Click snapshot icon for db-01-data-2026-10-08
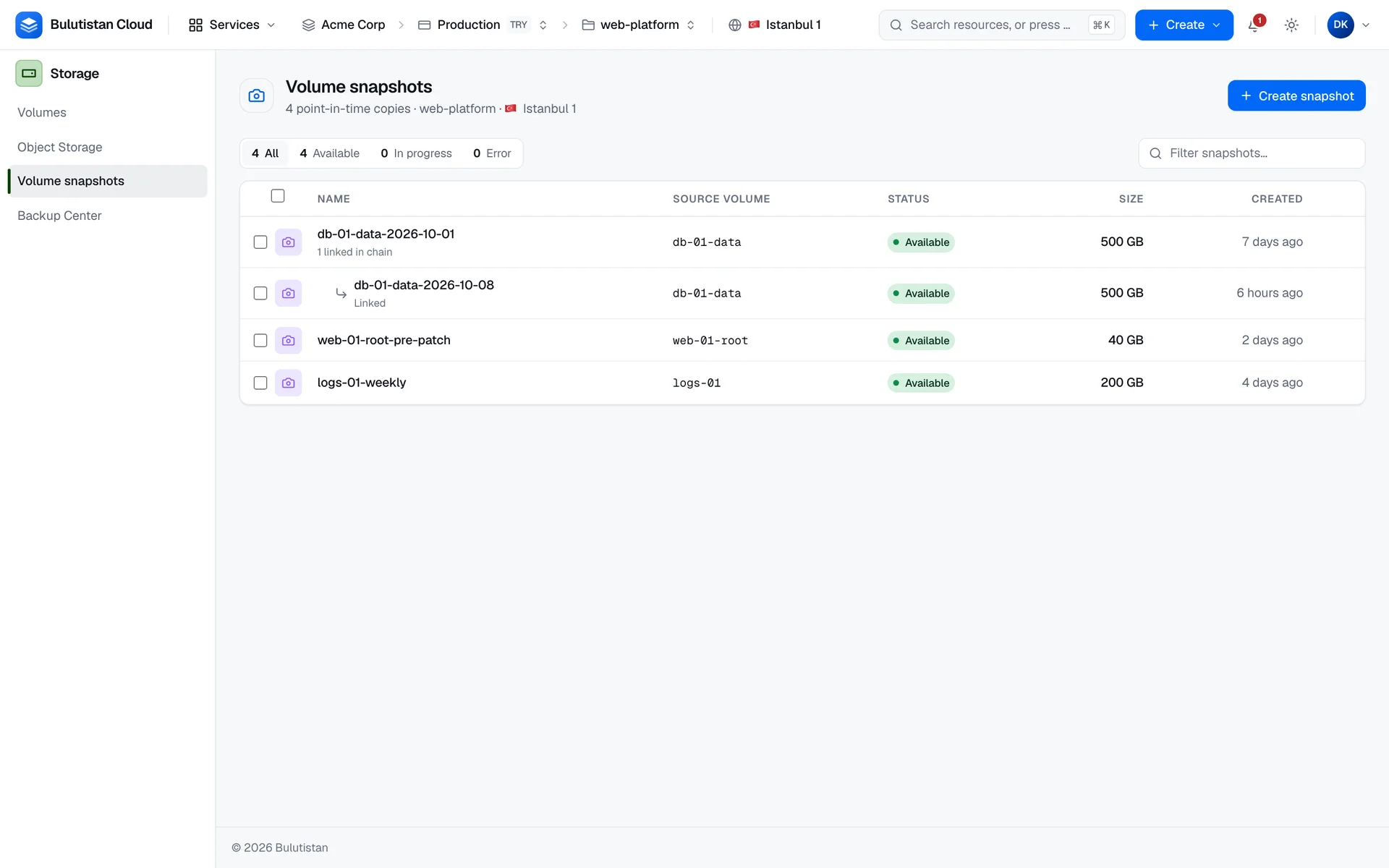Image resolution: width=1389 pixels, height=868 pixels. pos(288,293)
